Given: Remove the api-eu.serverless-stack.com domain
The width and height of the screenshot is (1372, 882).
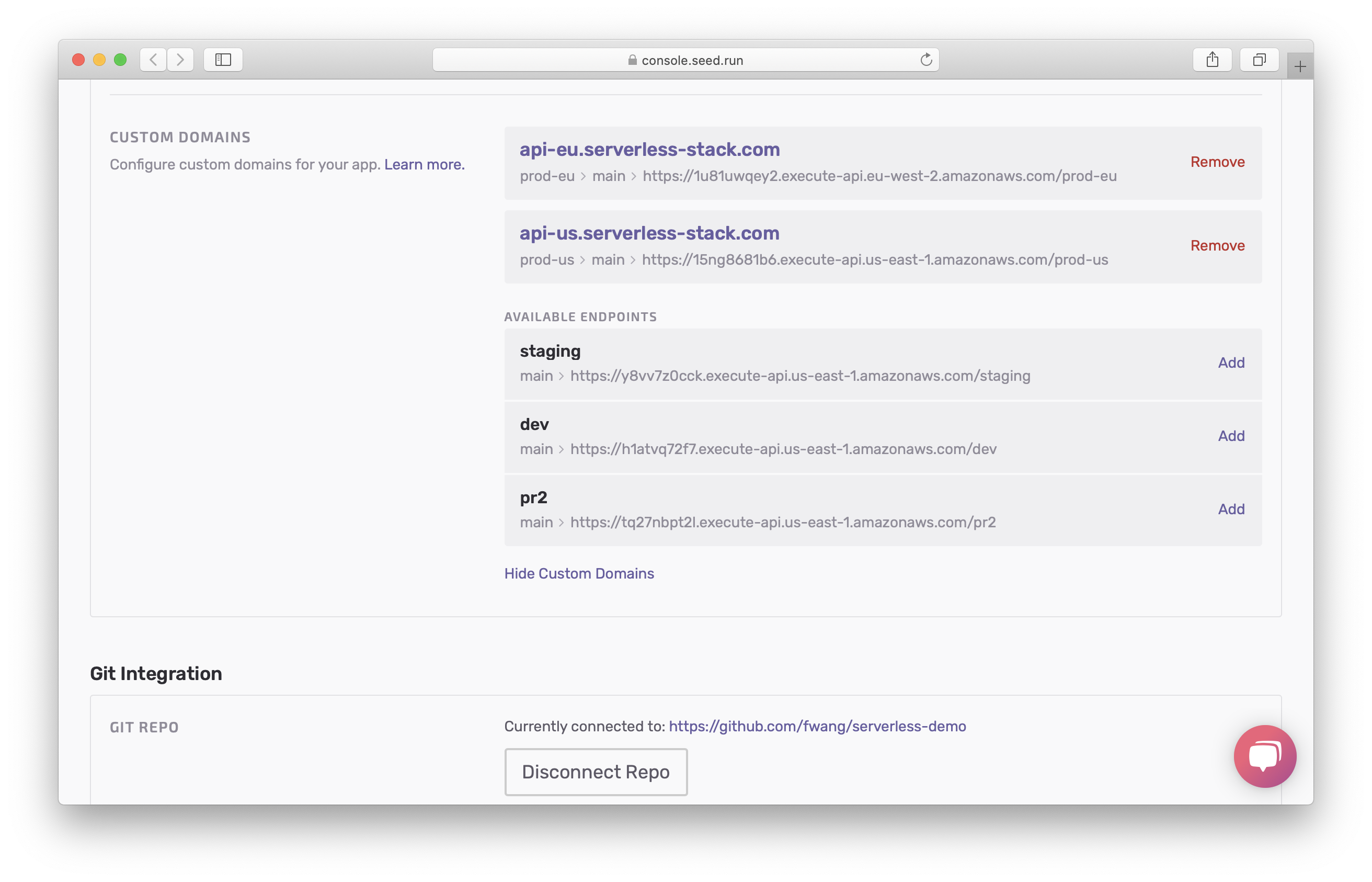Looking at the screenshot, I should tap(1217, 162).
